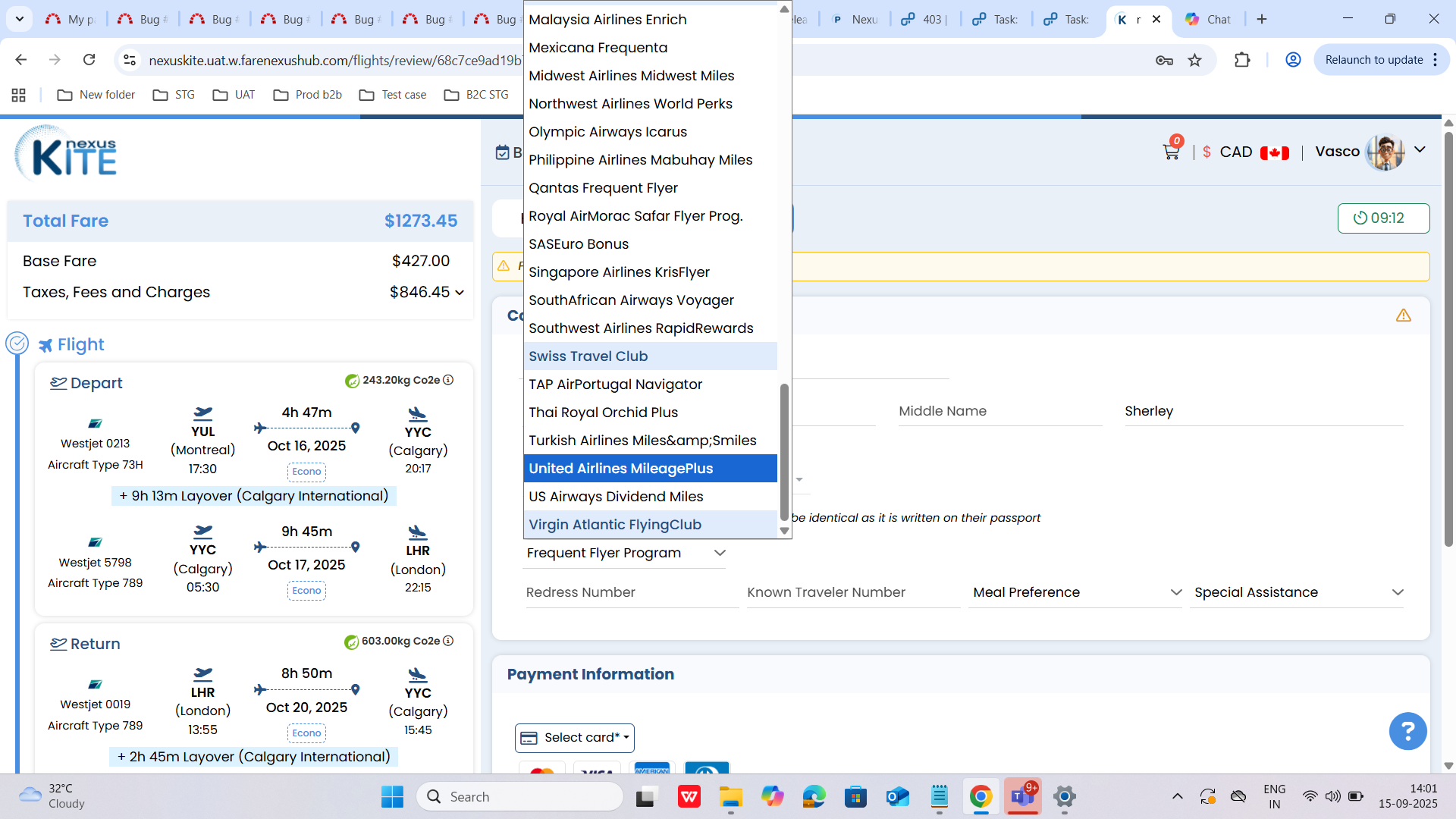Click the CAD currency label

pyautogui.click(x=1236, y=152)
